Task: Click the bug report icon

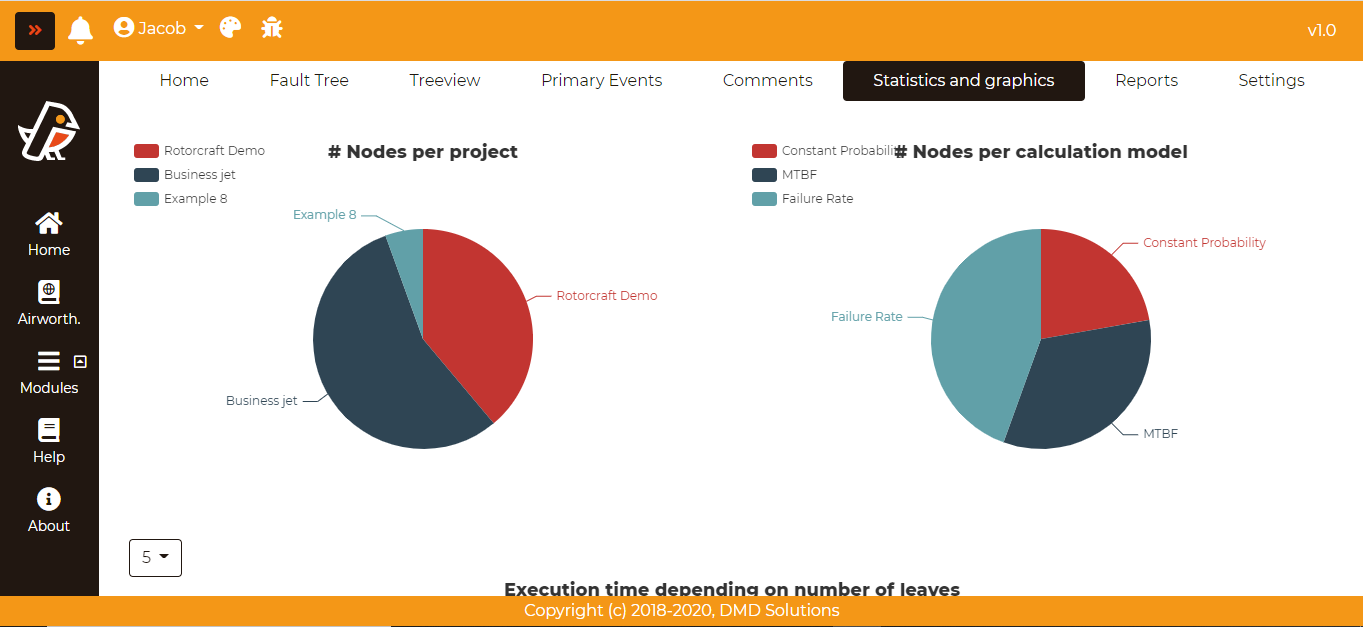Action: click(x=272, y=28)
